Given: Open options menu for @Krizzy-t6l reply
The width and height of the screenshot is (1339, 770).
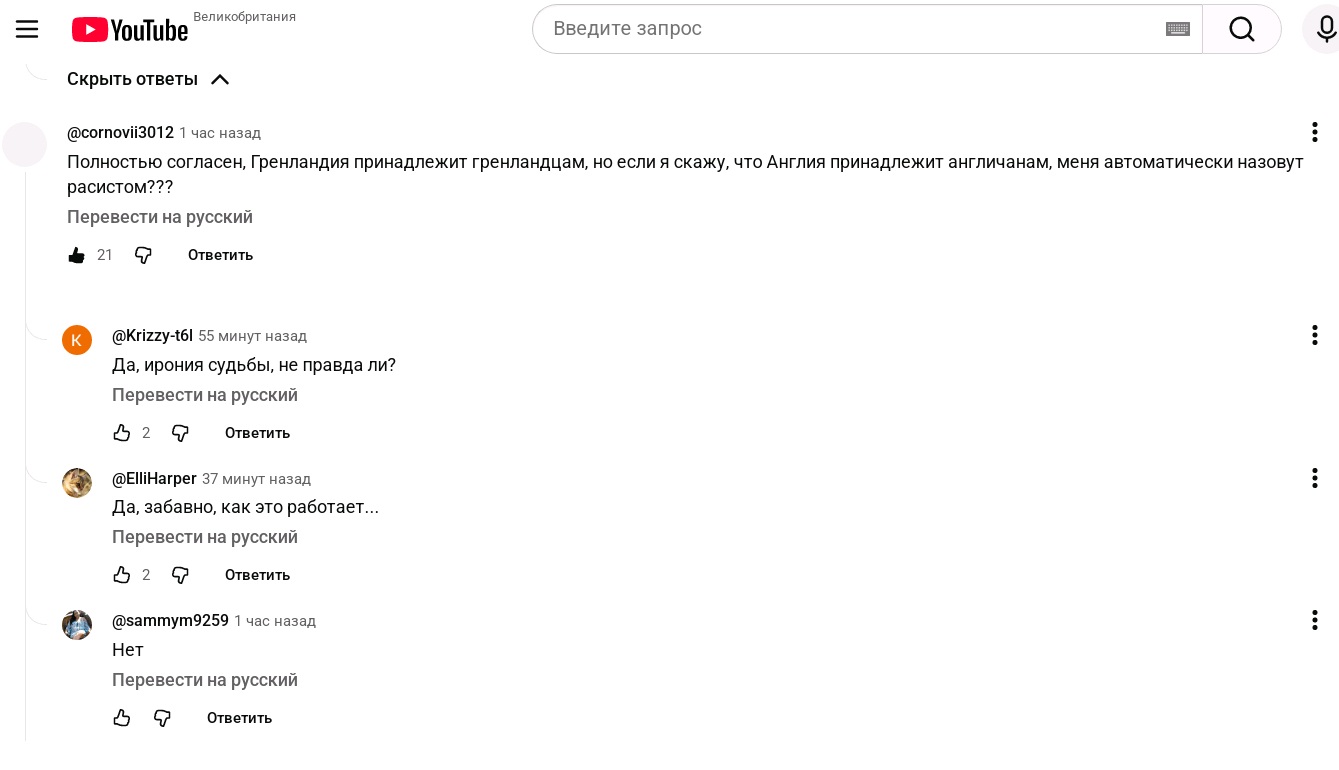Looking at the screenshot, I should (x=1314, y=336).
